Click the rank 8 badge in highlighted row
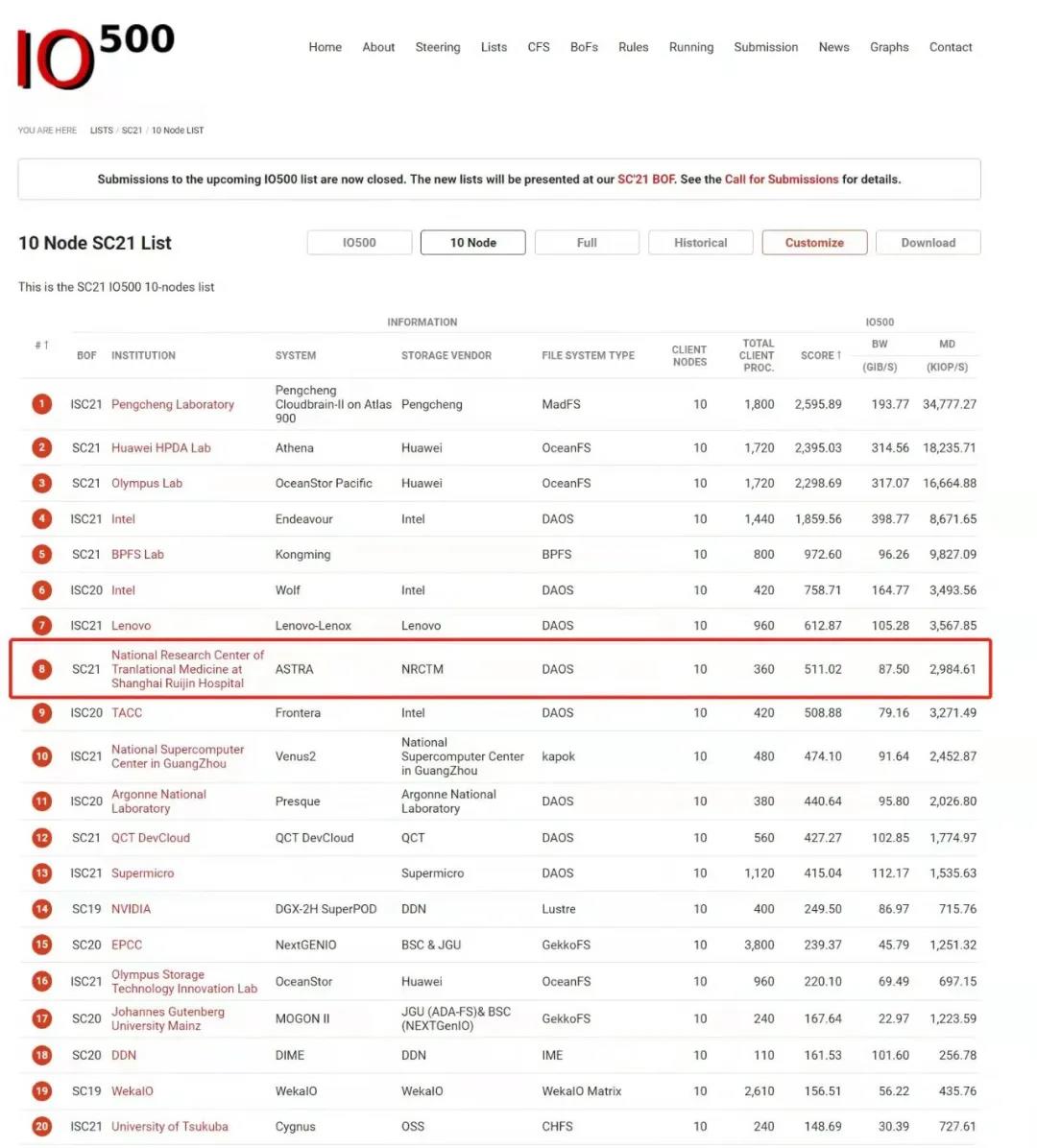 41,669
